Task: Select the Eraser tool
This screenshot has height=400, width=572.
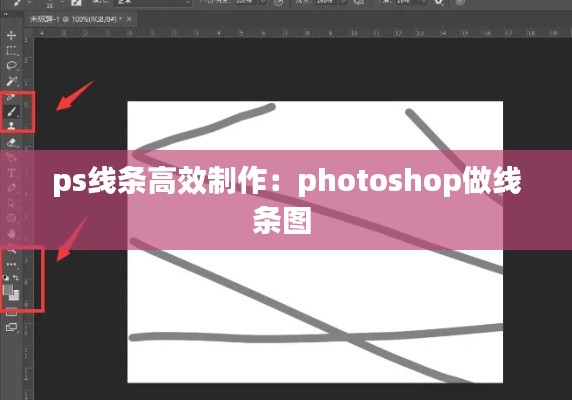Action: [x=12, y=142]
